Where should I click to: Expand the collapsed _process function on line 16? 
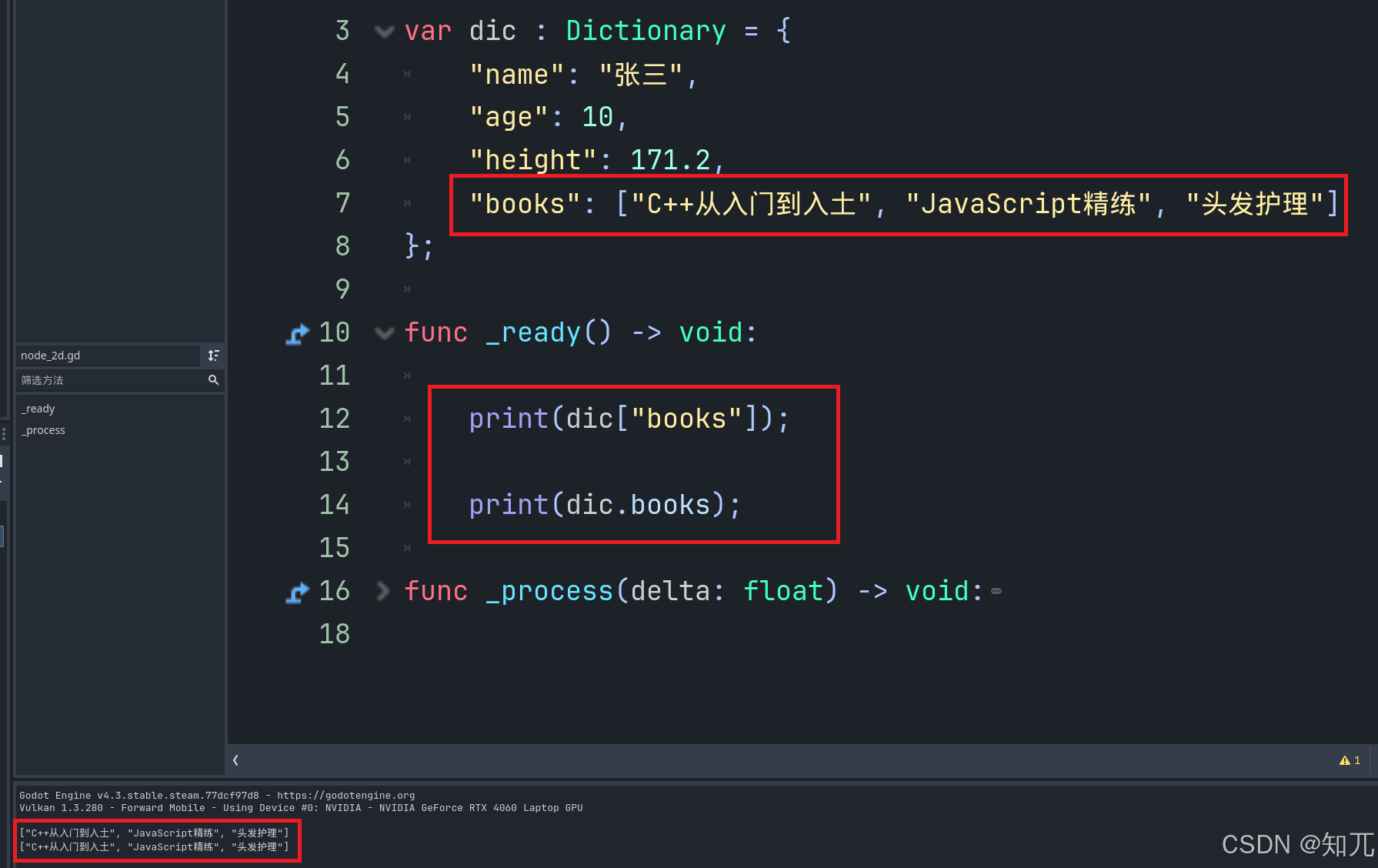382,591
